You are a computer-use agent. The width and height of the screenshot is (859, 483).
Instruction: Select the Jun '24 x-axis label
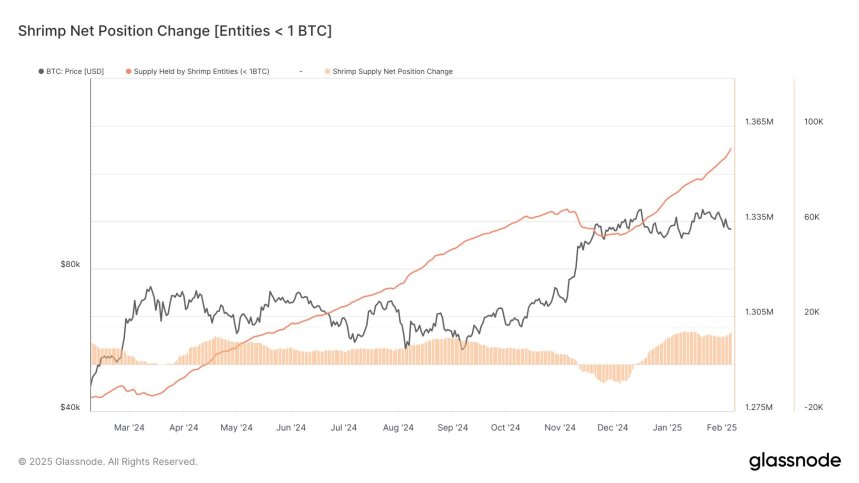click(290, 427)
